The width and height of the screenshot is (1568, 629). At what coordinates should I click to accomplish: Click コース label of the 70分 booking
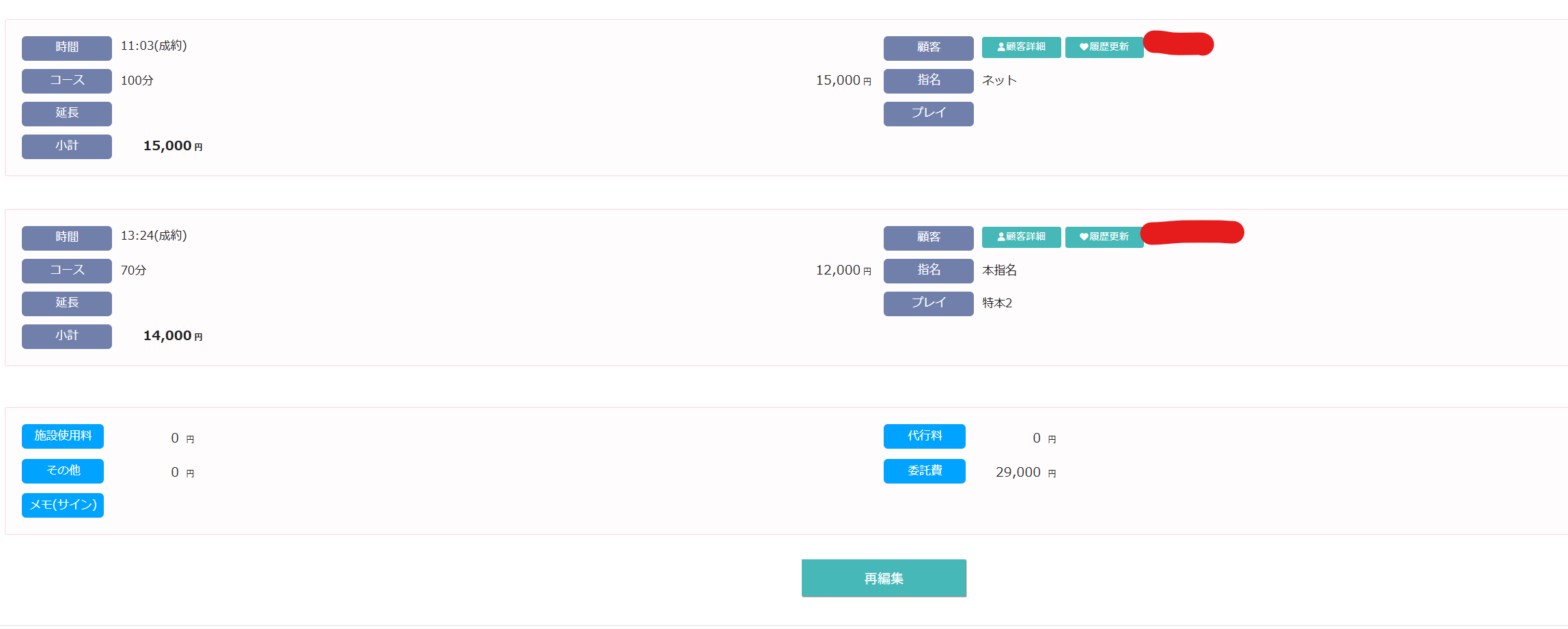coord(67,270)
